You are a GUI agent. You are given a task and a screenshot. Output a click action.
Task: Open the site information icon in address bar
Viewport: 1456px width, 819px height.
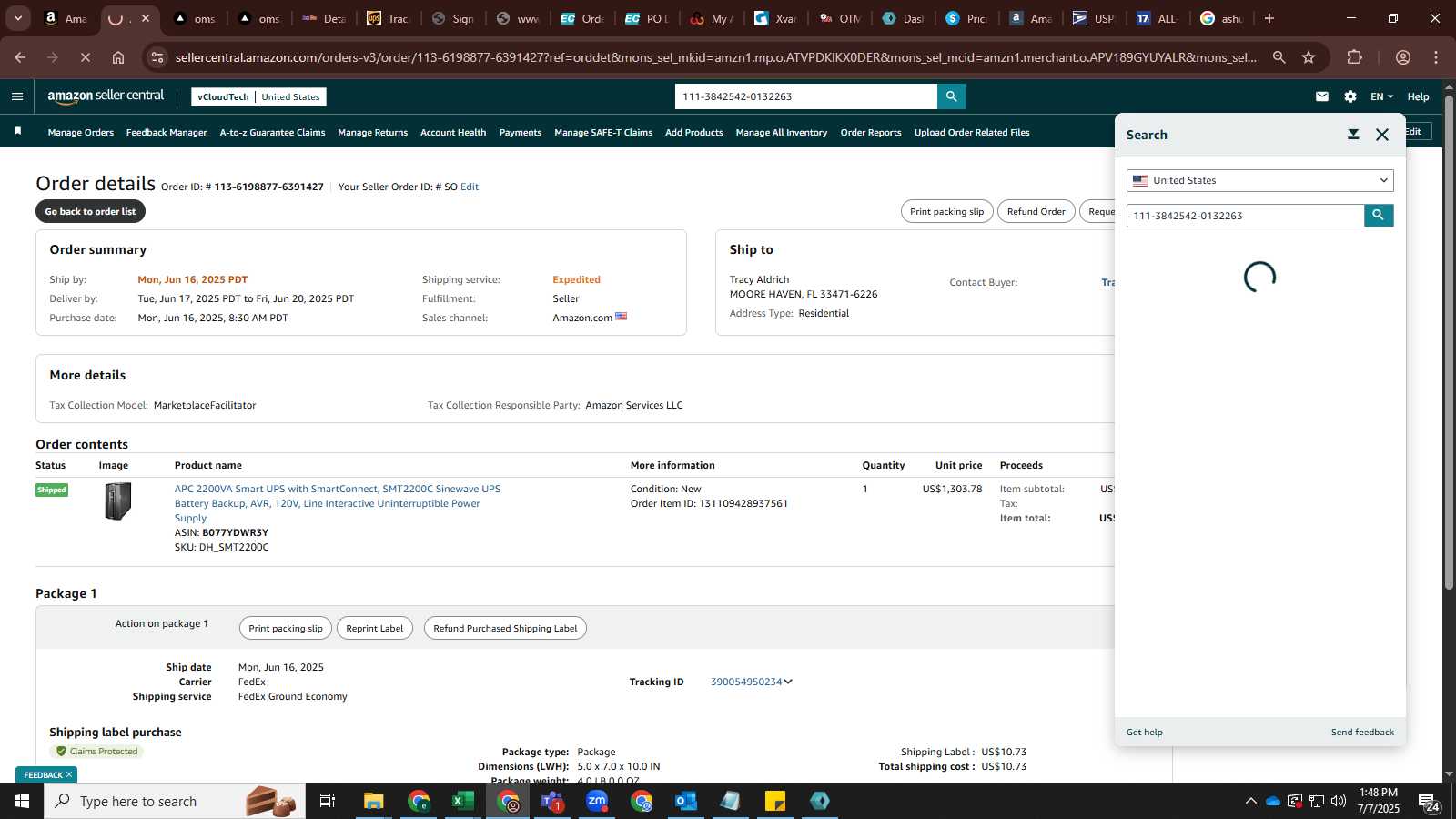(x=157, y=57)
